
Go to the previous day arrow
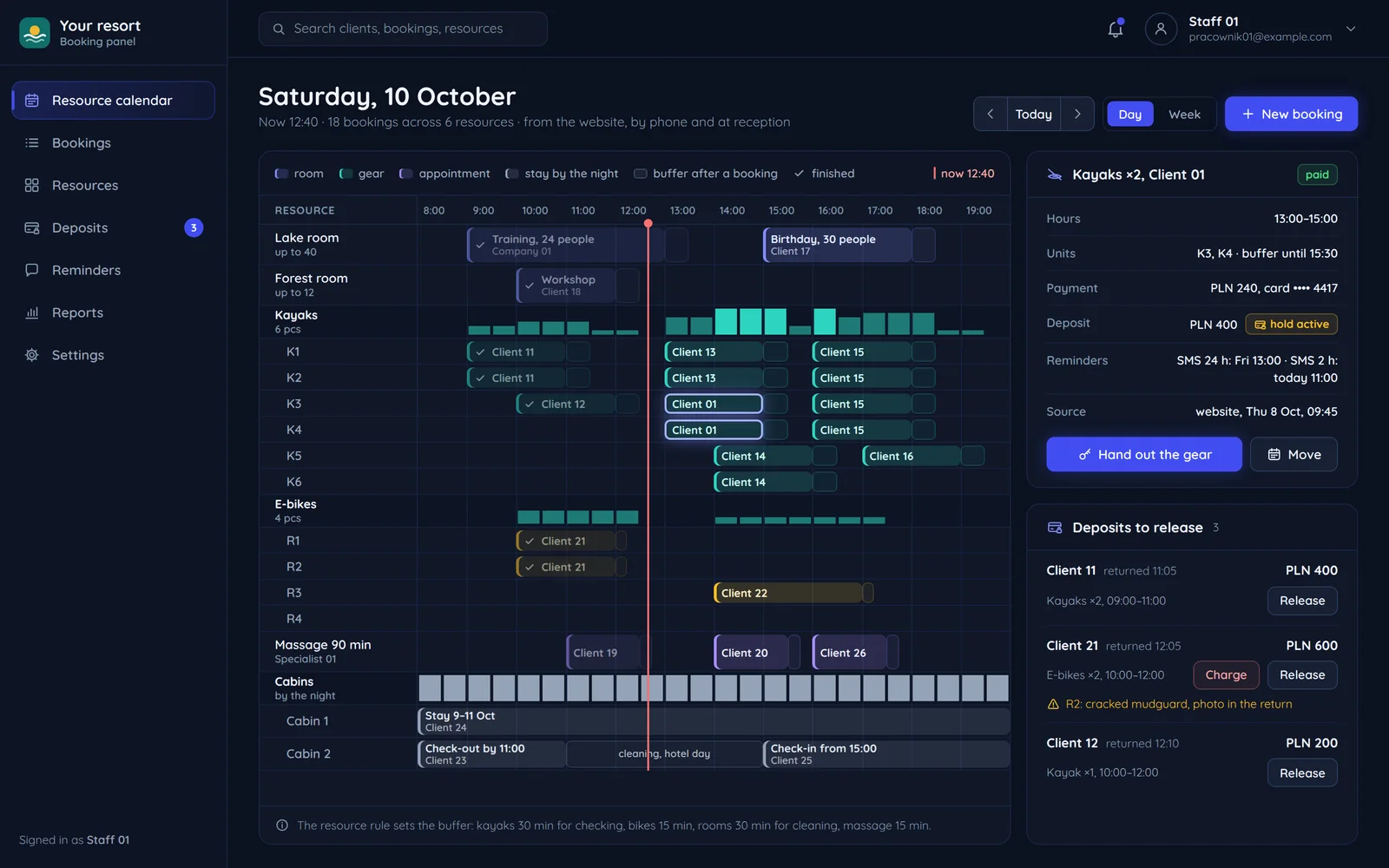coord(991,114)
